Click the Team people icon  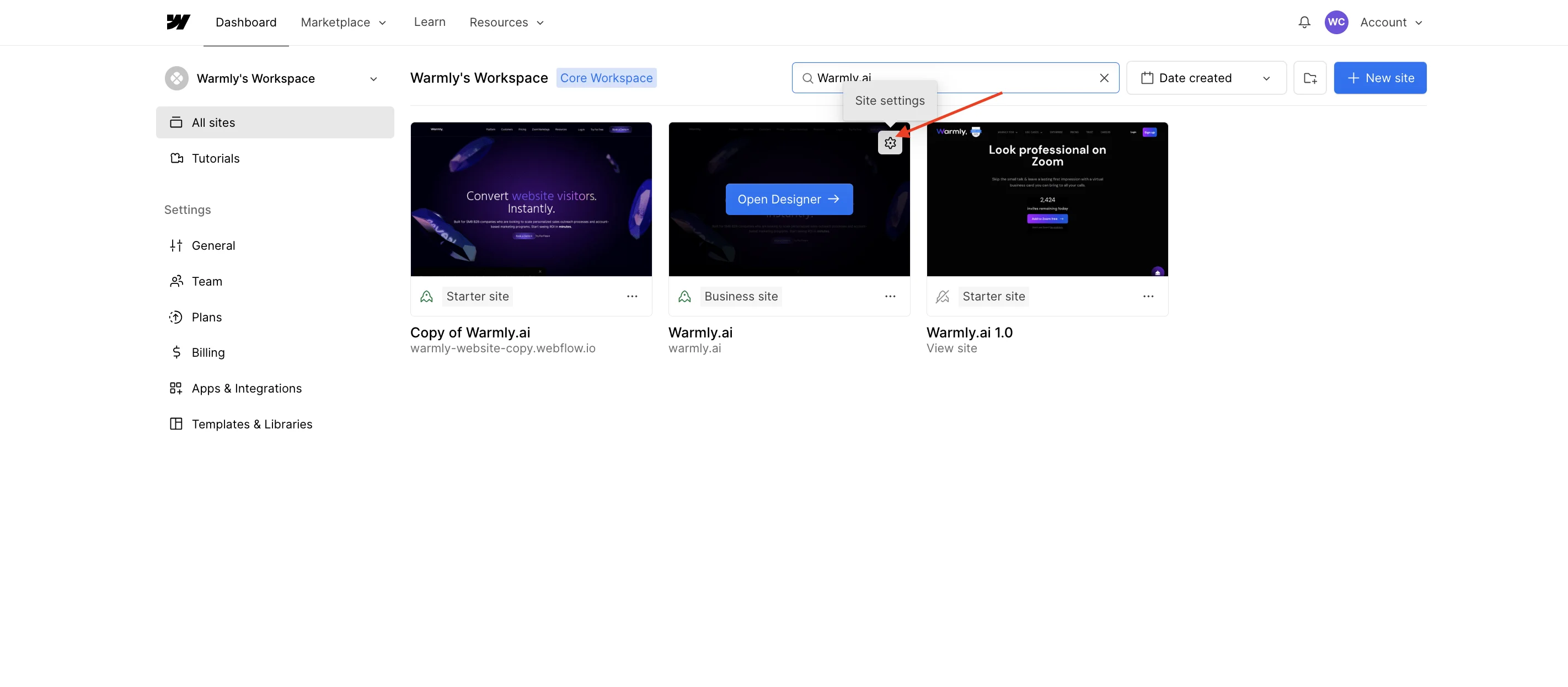coord(176,281)
